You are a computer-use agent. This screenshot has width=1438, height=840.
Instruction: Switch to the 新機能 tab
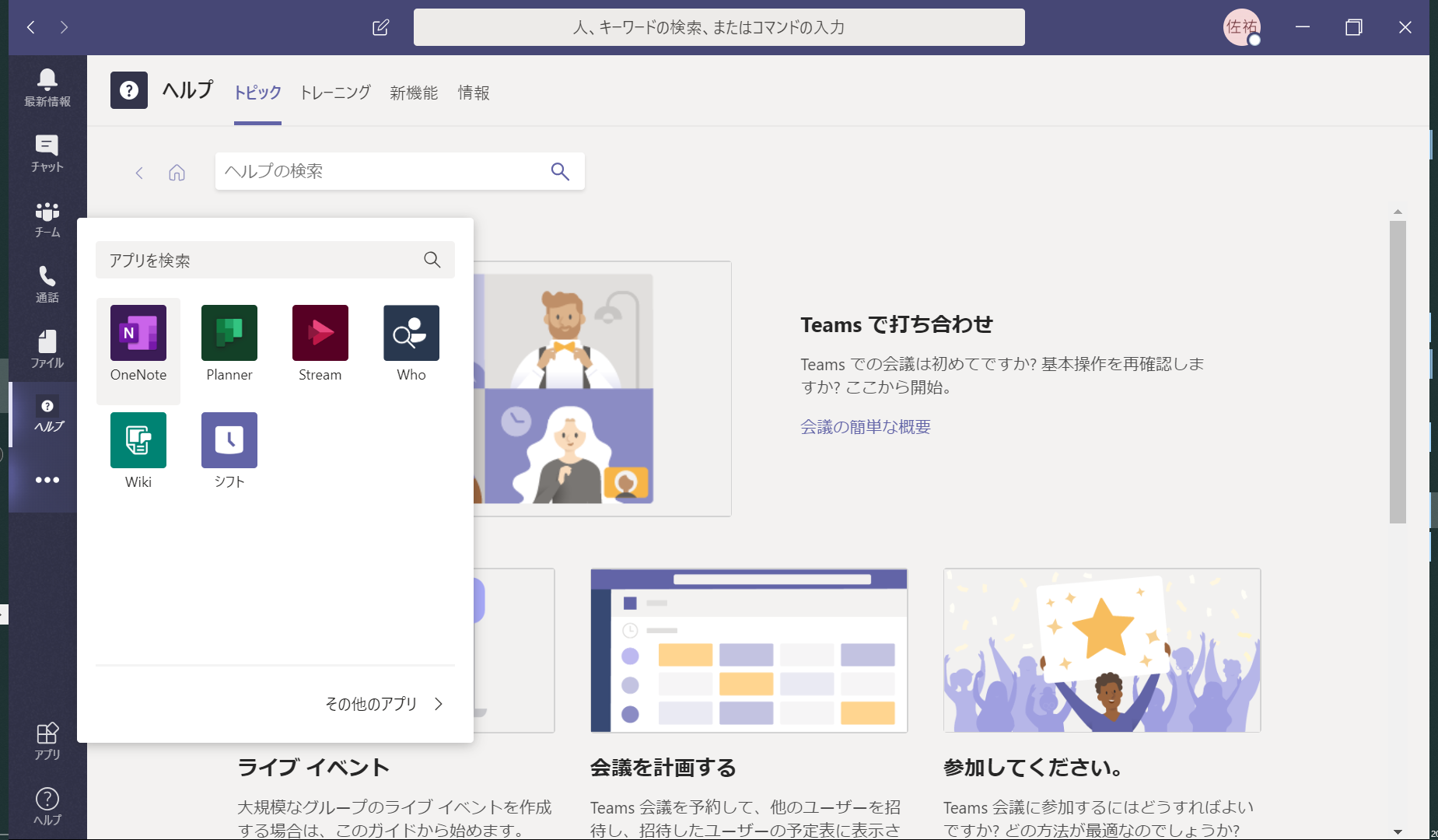tap(413, 93)
